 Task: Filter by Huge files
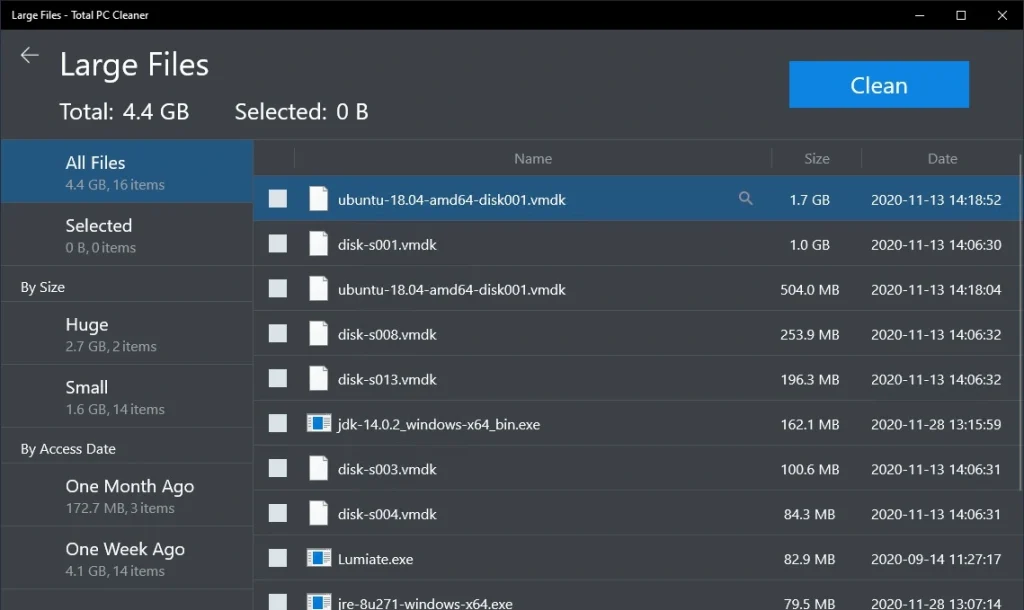point(127,334)
